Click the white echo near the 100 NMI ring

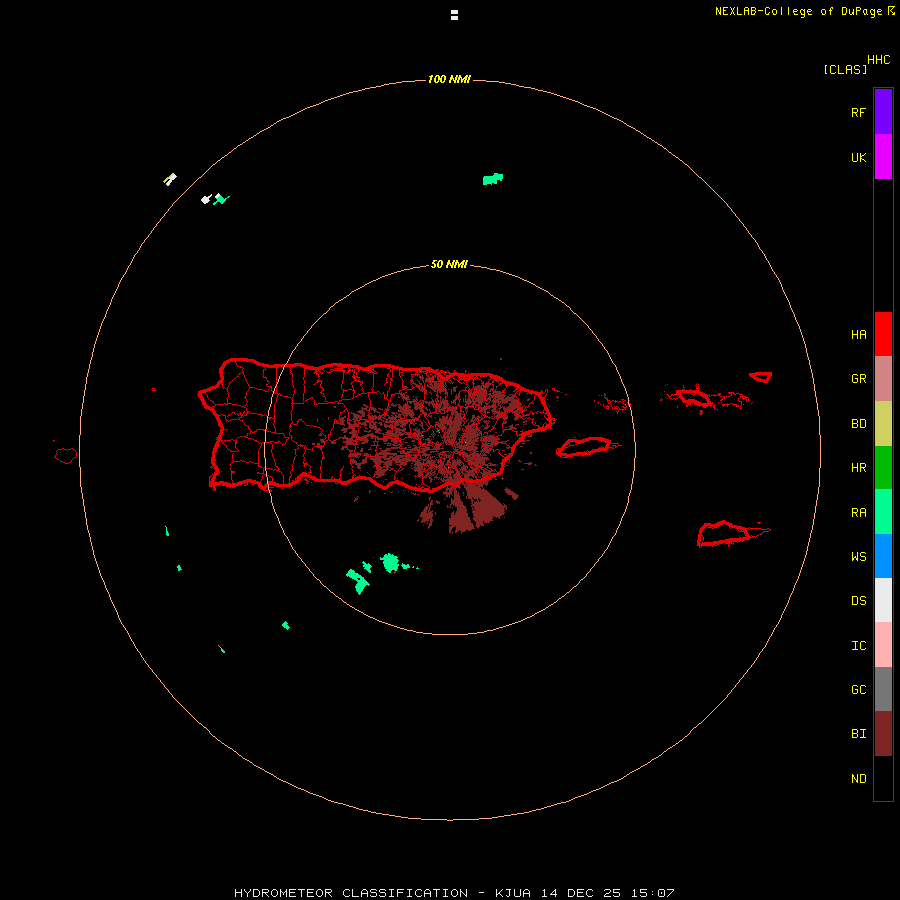(x=206, y=199)
